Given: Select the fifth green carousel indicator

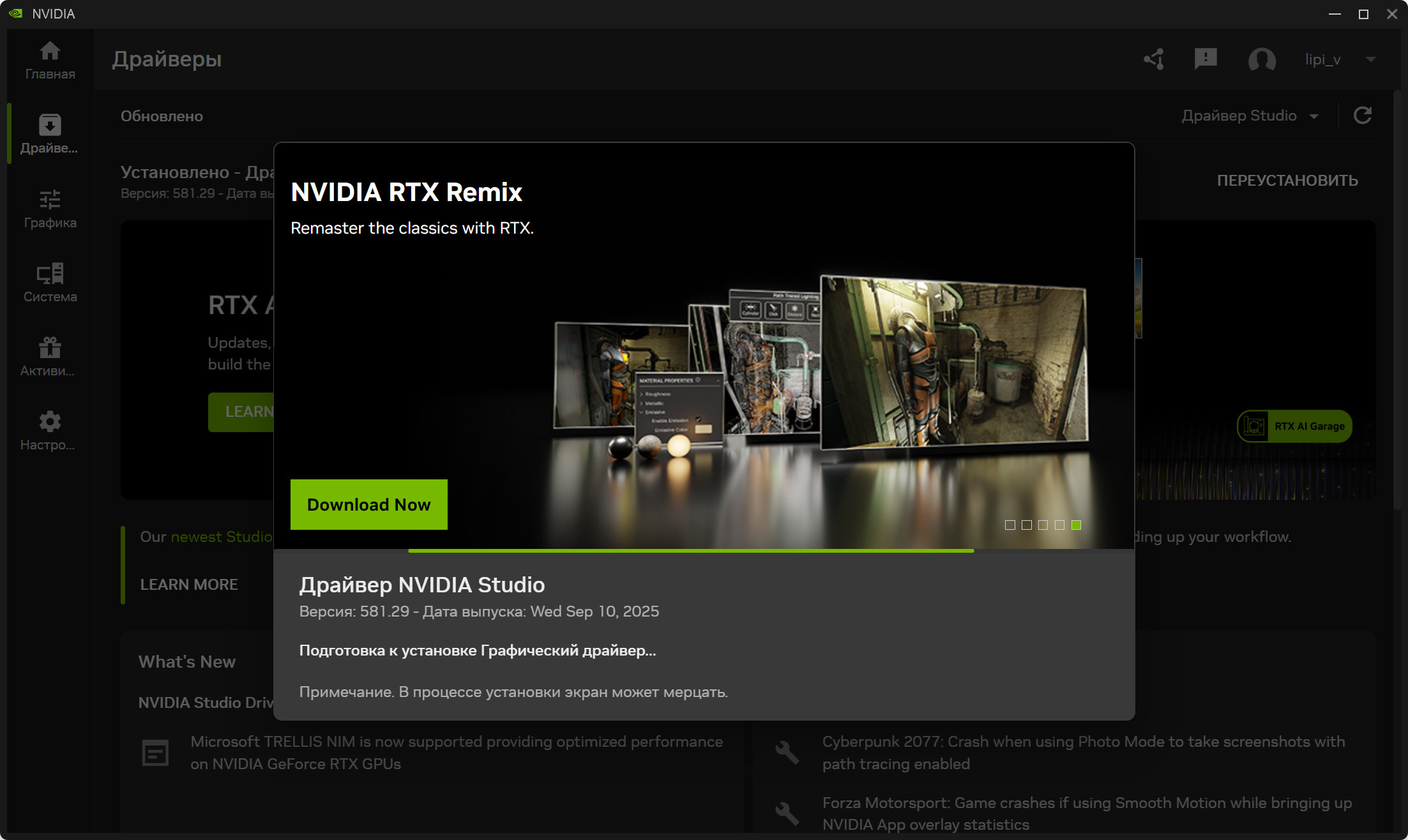Looking at the screenshot, I should click(1076, 525).
